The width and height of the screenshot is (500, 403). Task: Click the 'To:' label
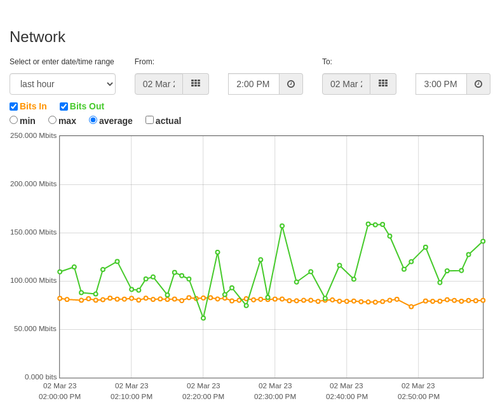point(327,62)
